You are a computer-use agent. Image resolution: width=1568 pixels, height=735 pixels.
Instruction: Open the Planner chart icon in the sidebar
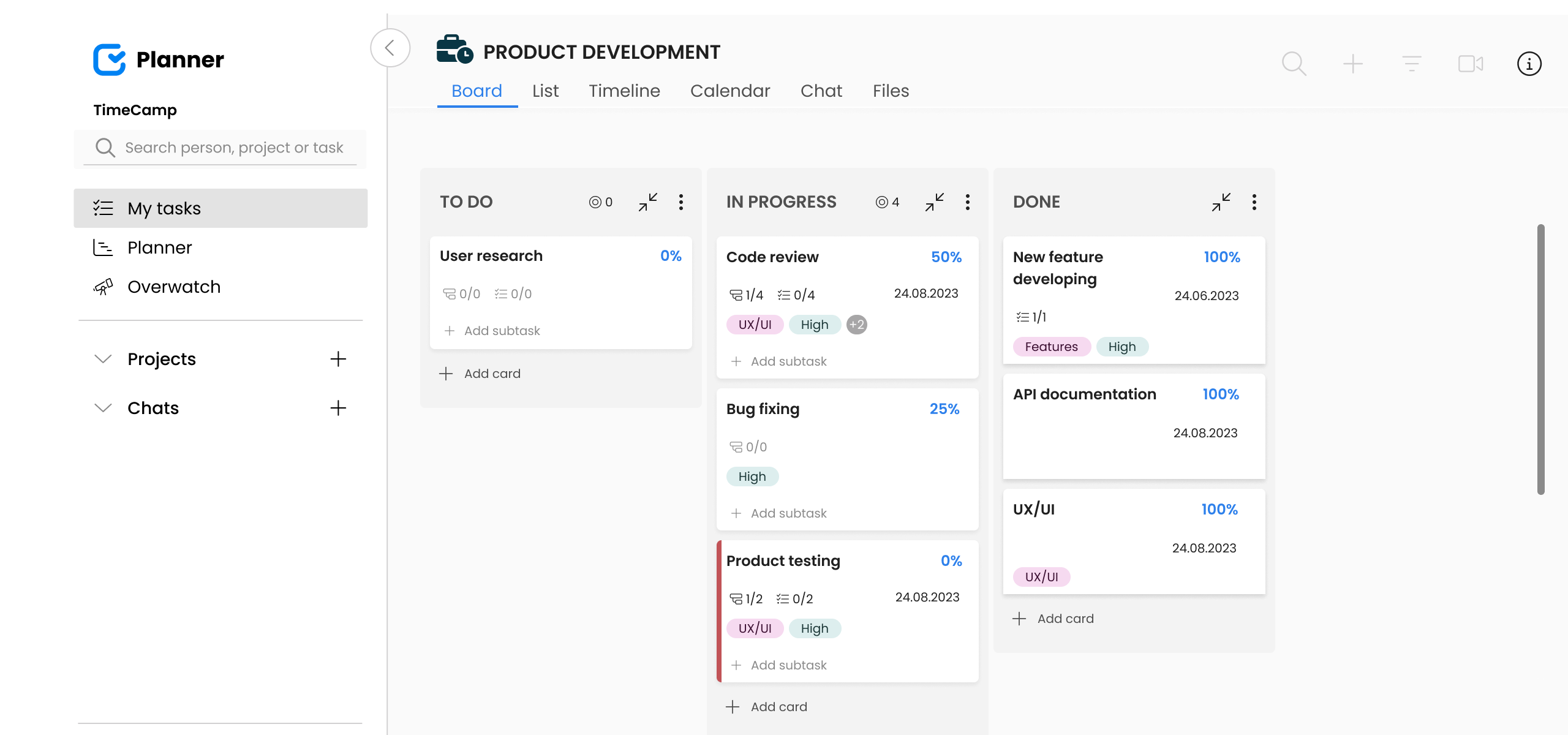coord(104,247)
